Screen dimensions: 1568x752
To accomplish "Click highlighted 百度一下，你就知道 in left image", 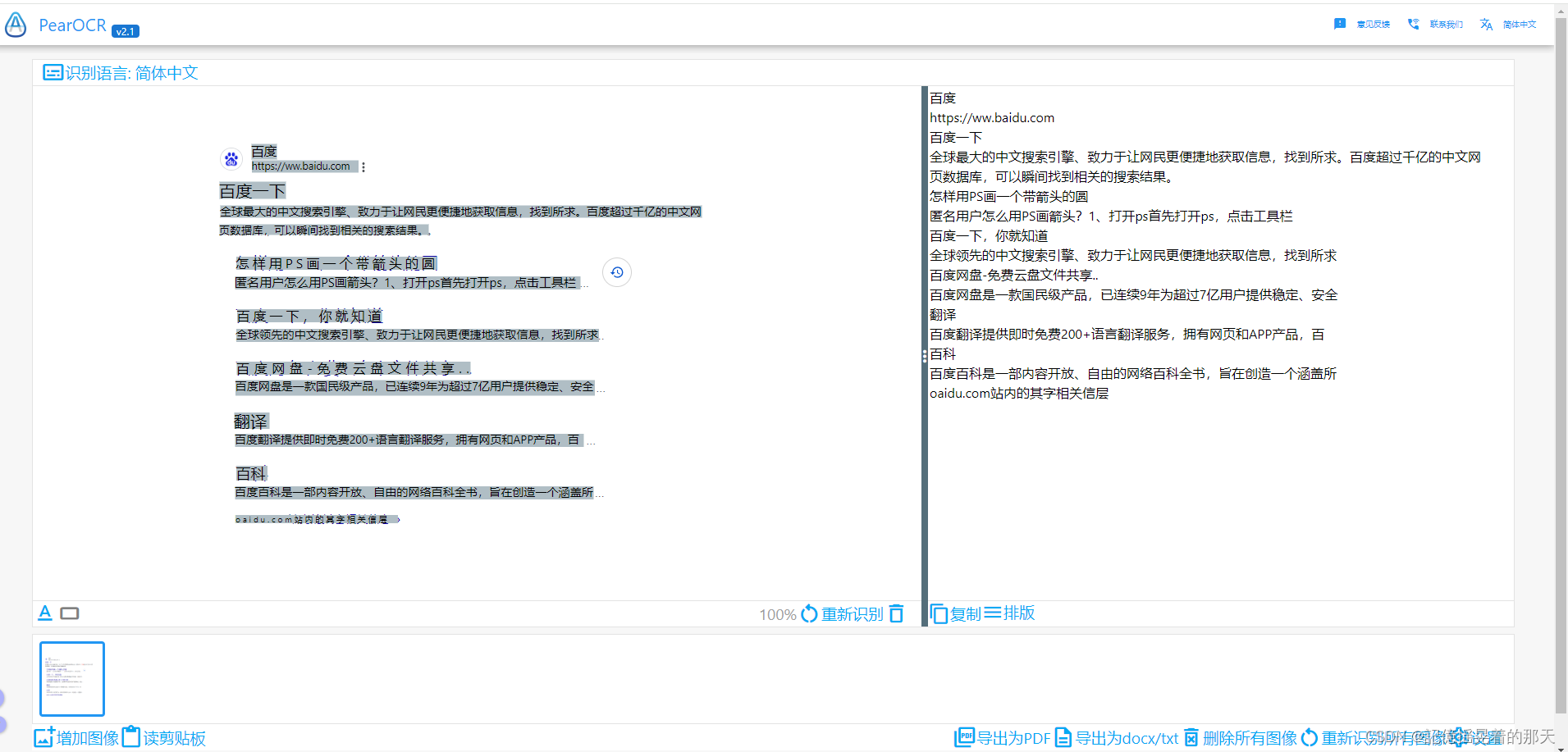I will [x=309, y=316].
